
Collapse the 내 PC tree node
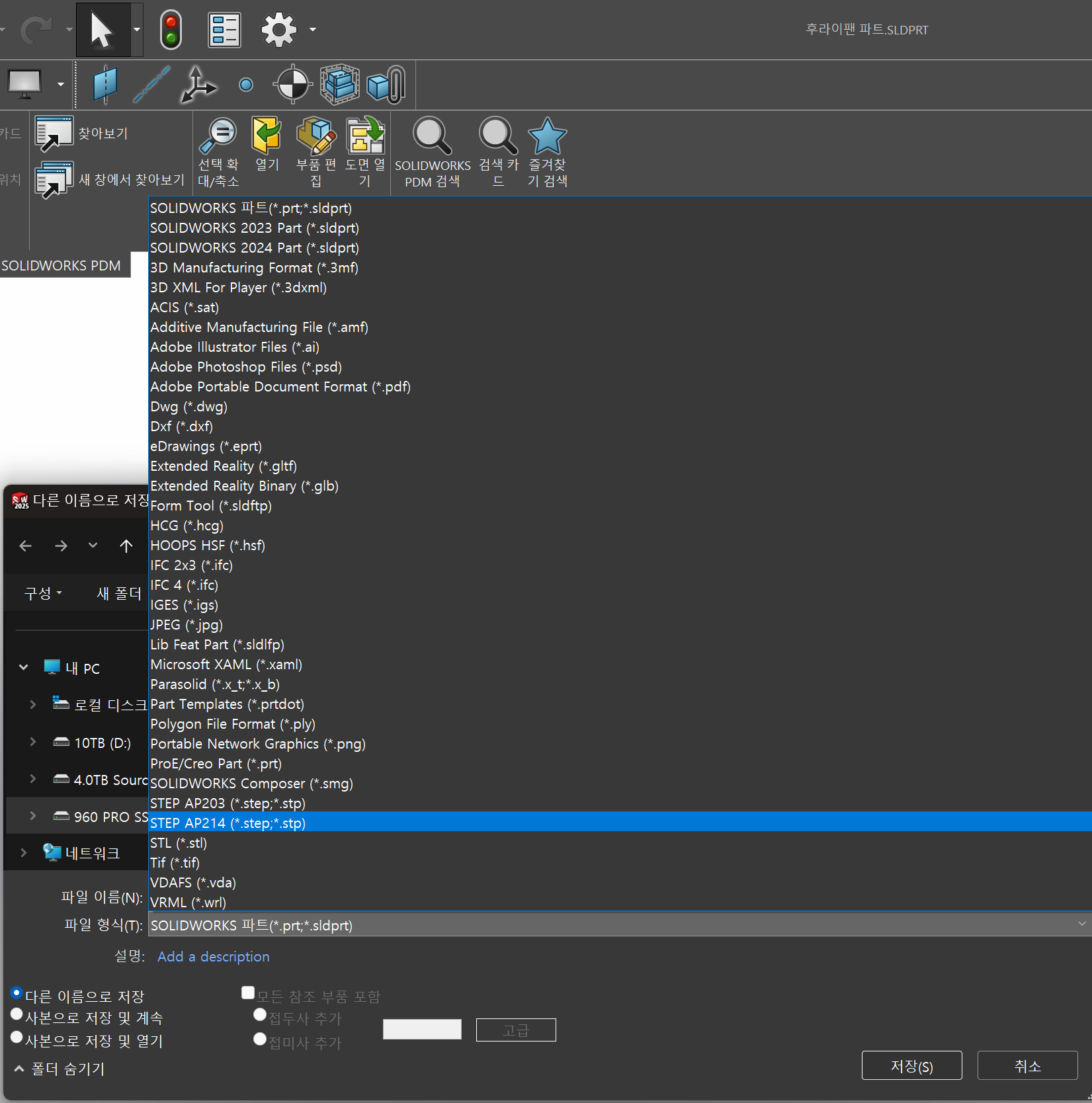(24, 668)
